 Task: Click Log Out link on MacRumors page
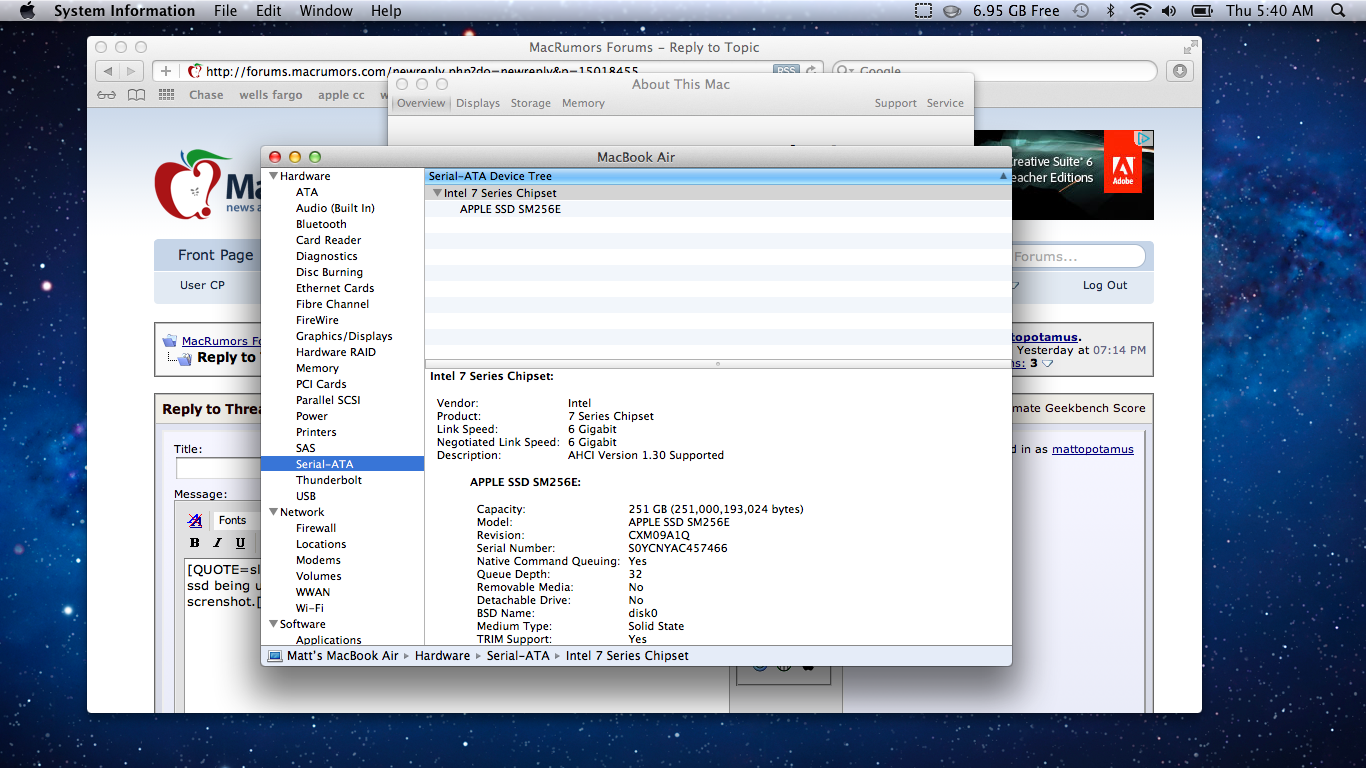tap(1105, 285)
